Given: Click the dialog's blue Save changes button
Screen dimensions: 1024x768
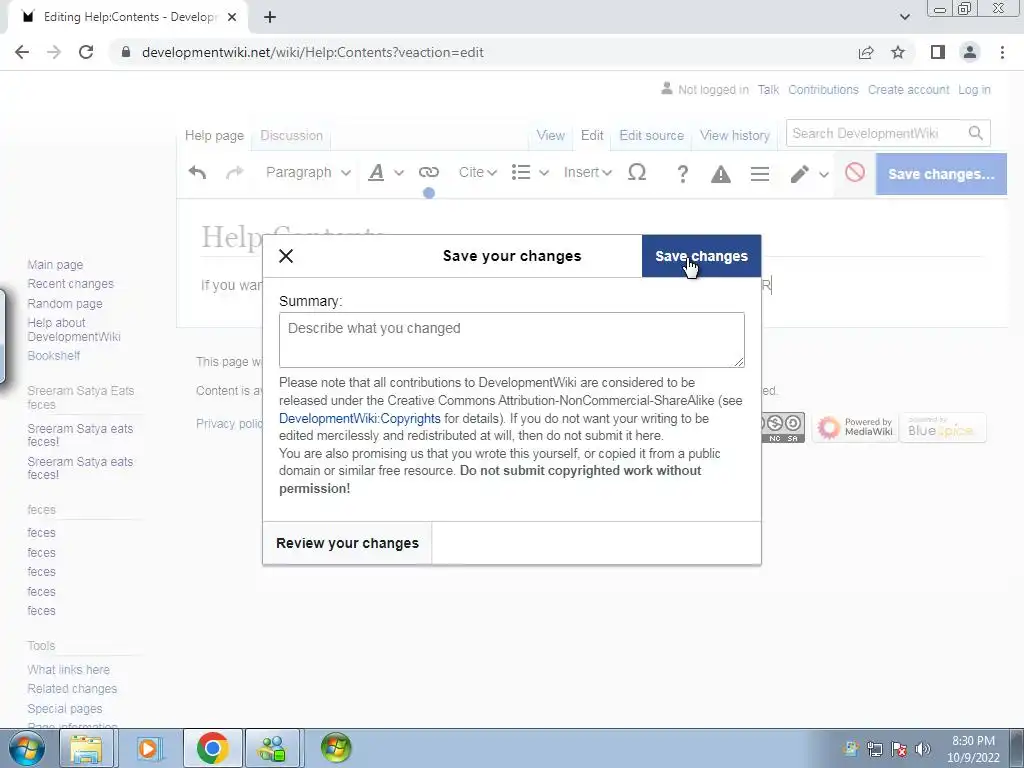Looking at the screenshot, I should [701, 256].
